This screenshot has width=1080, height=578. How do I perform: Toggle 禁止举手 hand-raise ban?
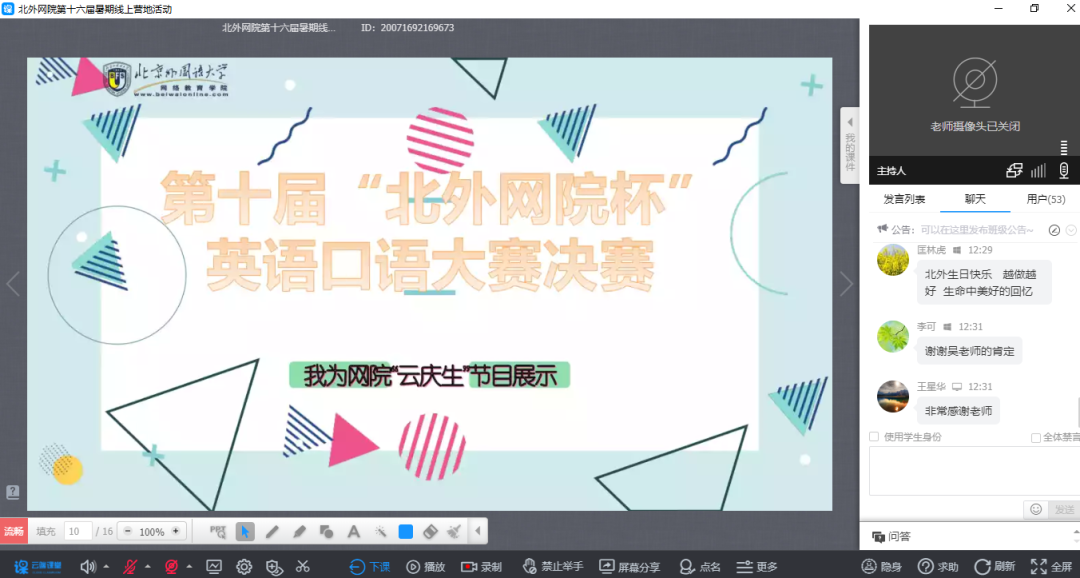tap(553, 566)
